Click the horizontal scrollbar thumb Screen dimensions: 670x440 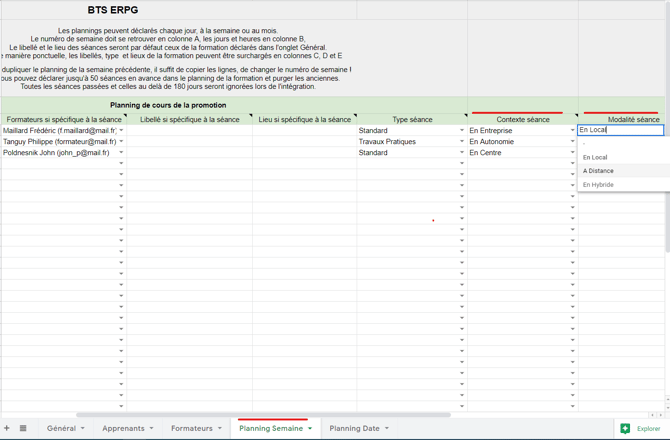tap(263, 415)
